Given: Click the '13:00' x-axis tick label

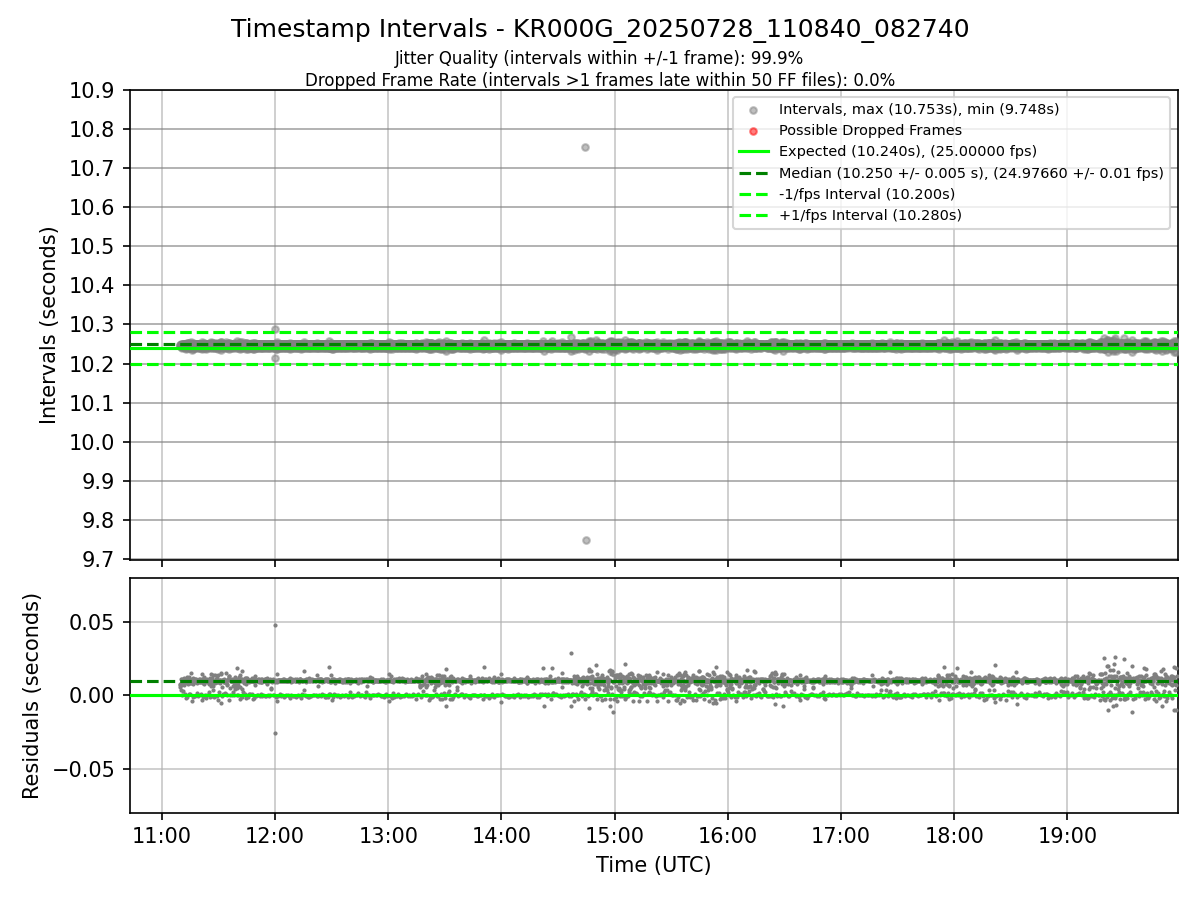Looking at the screenshot, I should (x=388, y=835).
